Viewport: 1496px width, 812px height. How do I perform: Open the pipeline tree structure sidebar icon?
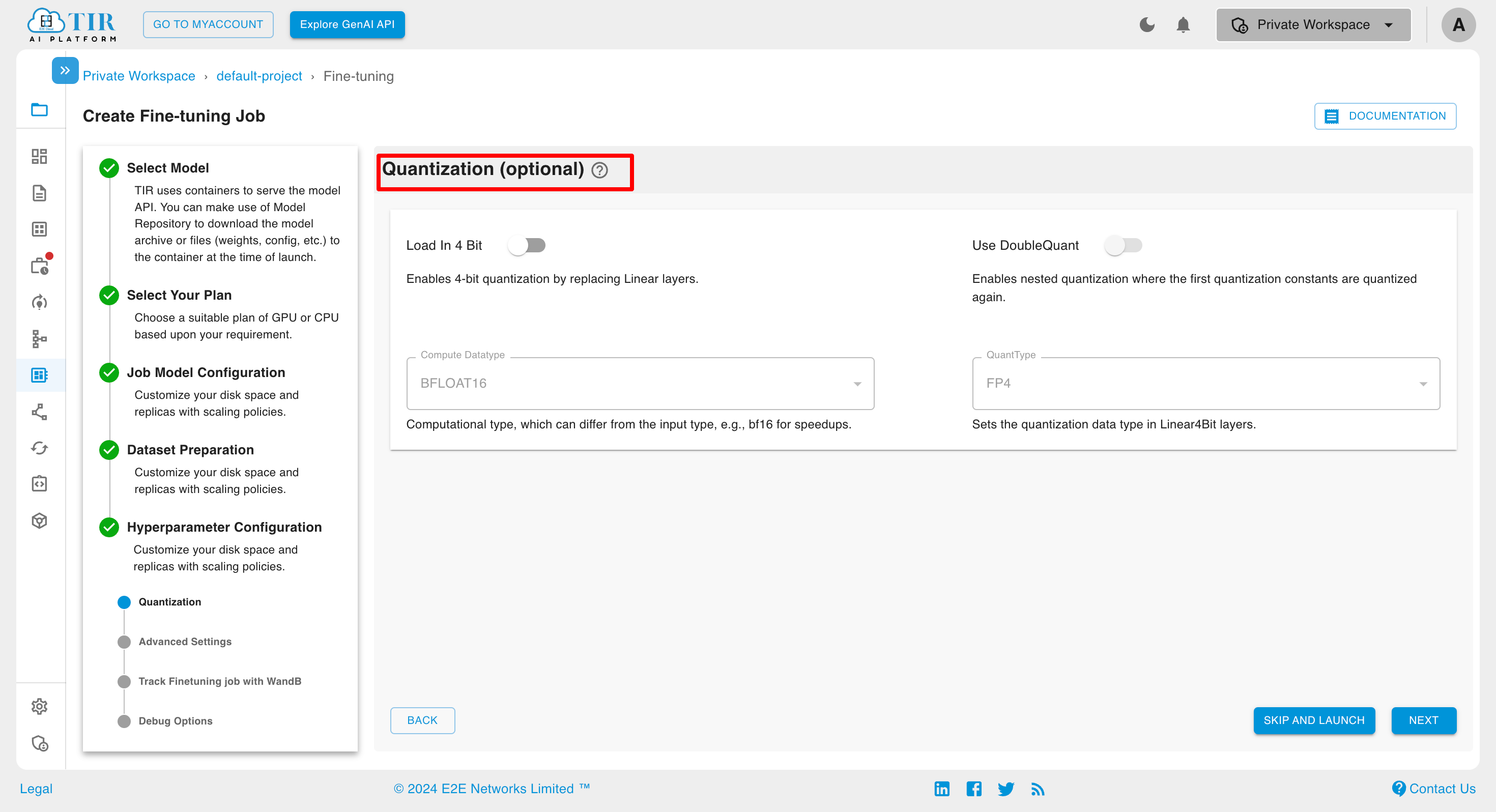(40, 339)
